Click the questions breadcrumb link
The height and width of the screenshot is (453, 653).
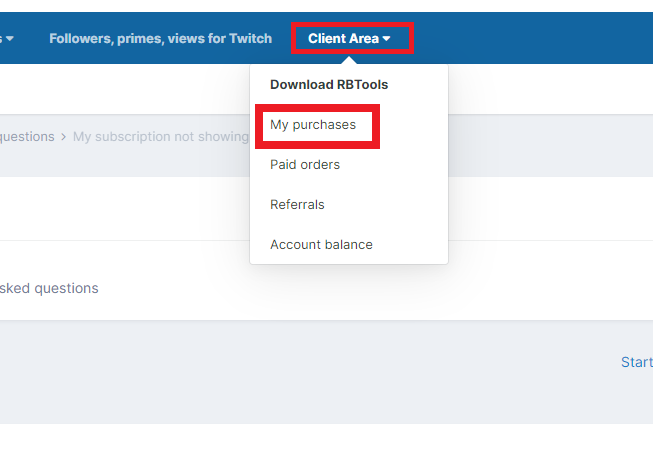pos(27,137)
